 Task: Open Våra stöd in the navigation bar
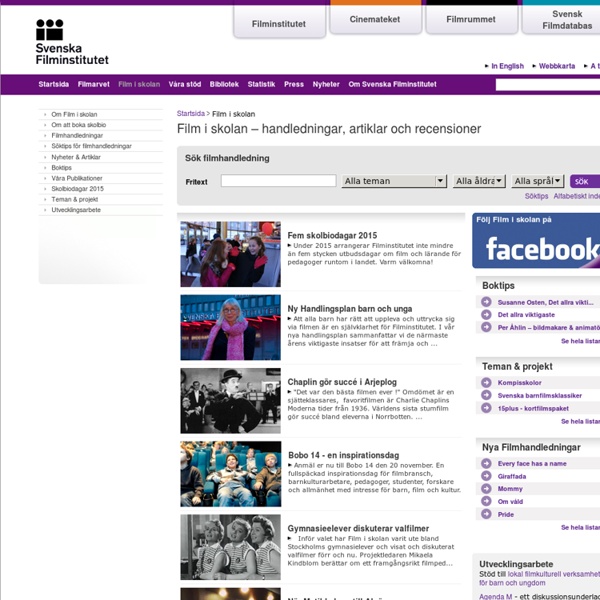pos(185,84)
